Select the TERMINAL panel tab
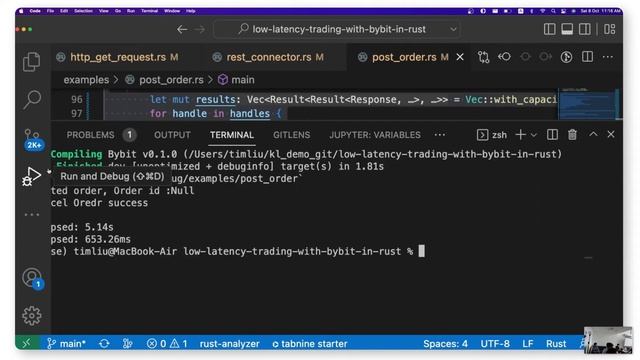640x360 pixels. point(232,135)
